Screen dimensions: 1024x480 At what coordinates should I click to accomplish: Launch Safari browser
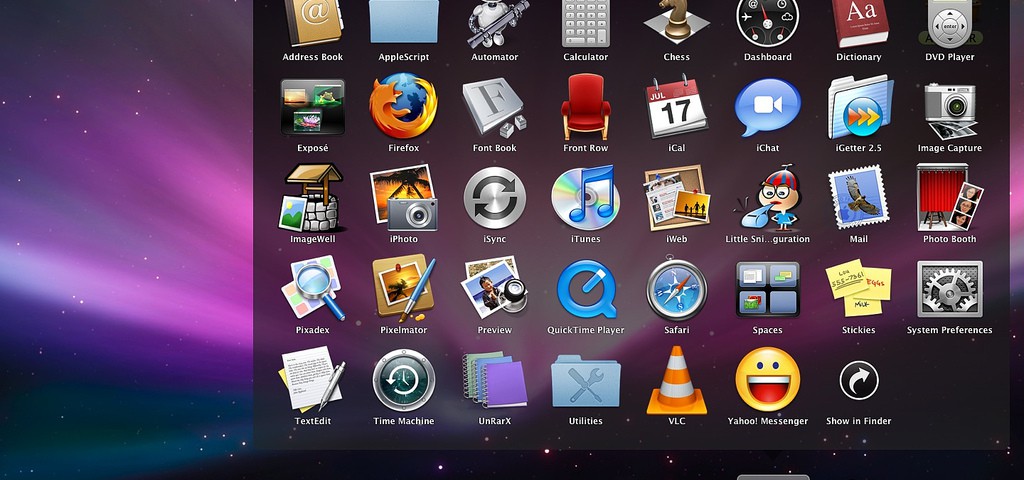pyautogui.click(x=677, y=289)
